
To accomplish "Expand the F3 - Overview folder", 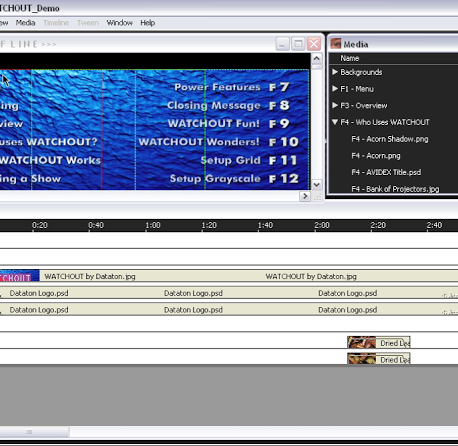I will [x=335, y=105].
